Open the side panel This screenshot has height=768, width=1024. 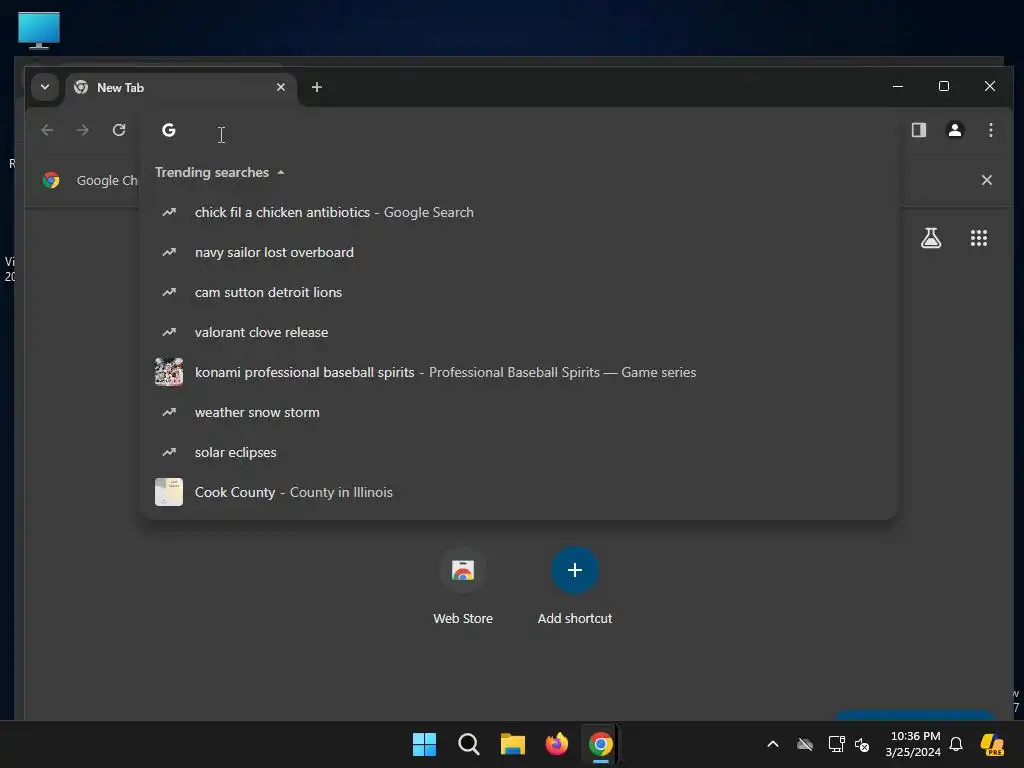919,130
